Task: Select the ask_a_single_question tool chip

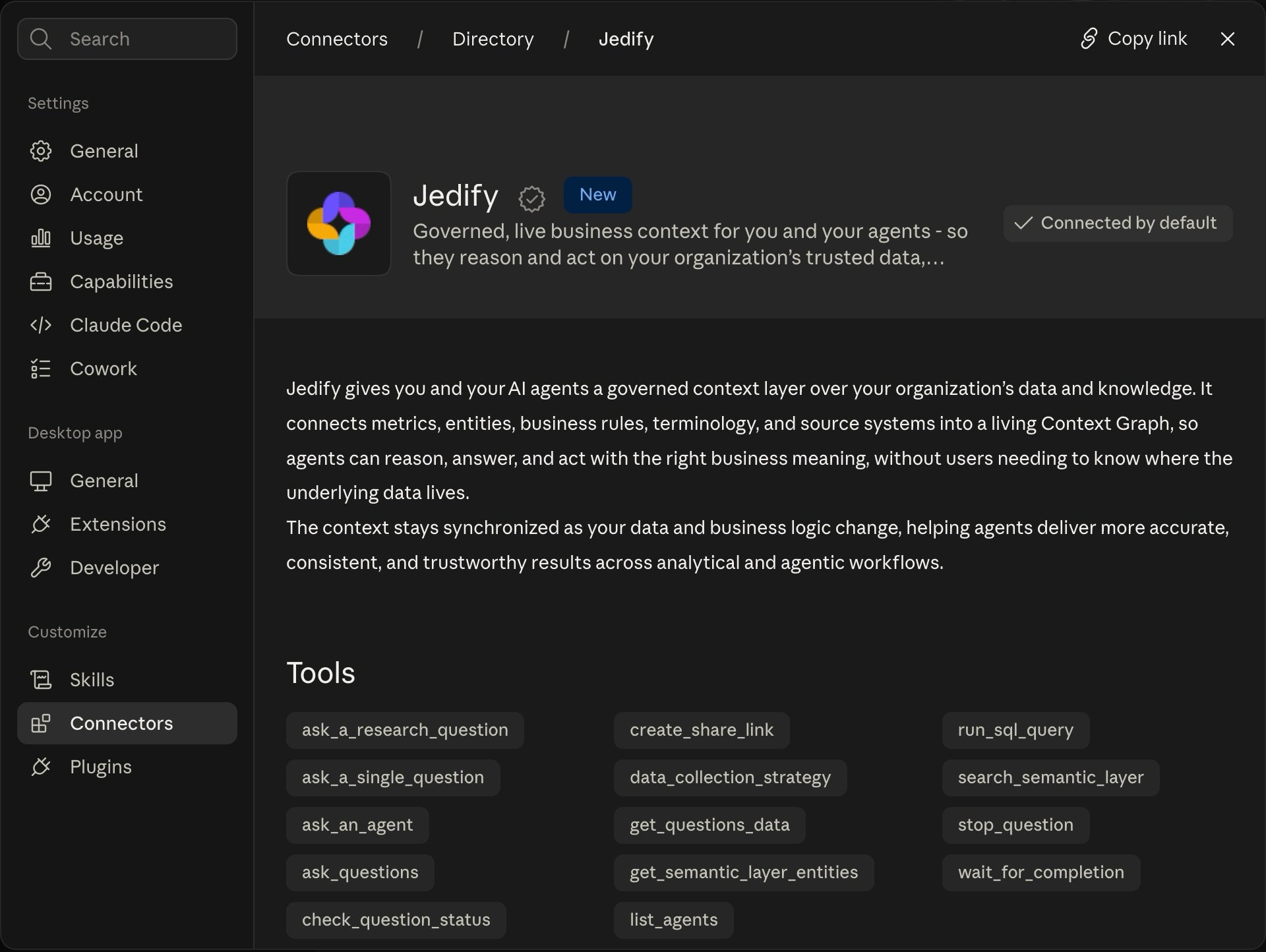Action: (x=393, y=777)
